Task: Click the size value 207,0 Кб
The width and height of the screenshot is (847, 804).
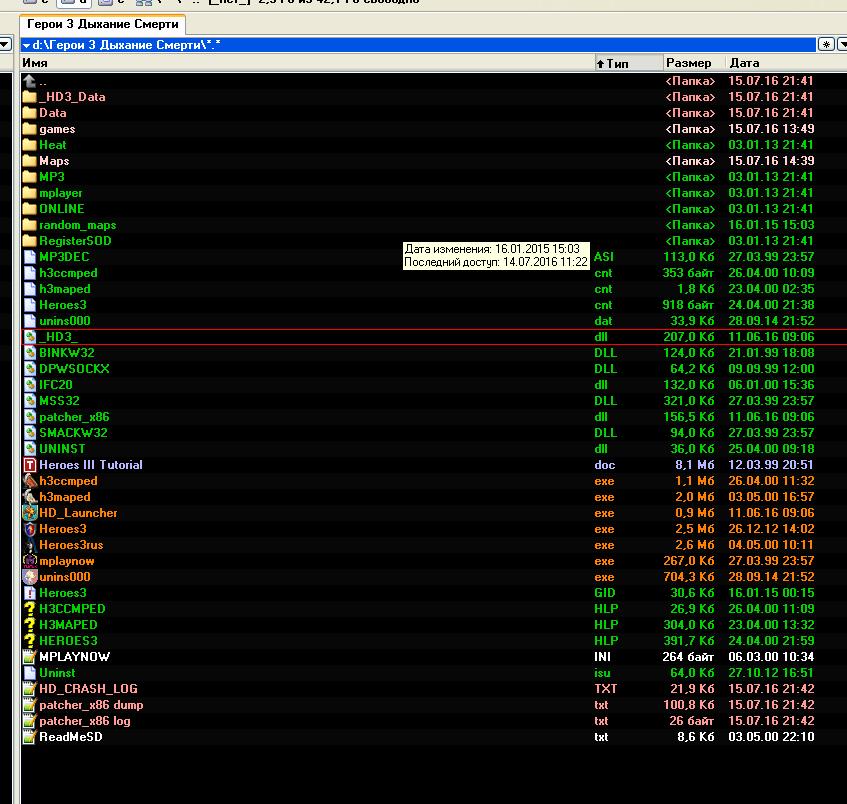Action: [x=689, y=337]
